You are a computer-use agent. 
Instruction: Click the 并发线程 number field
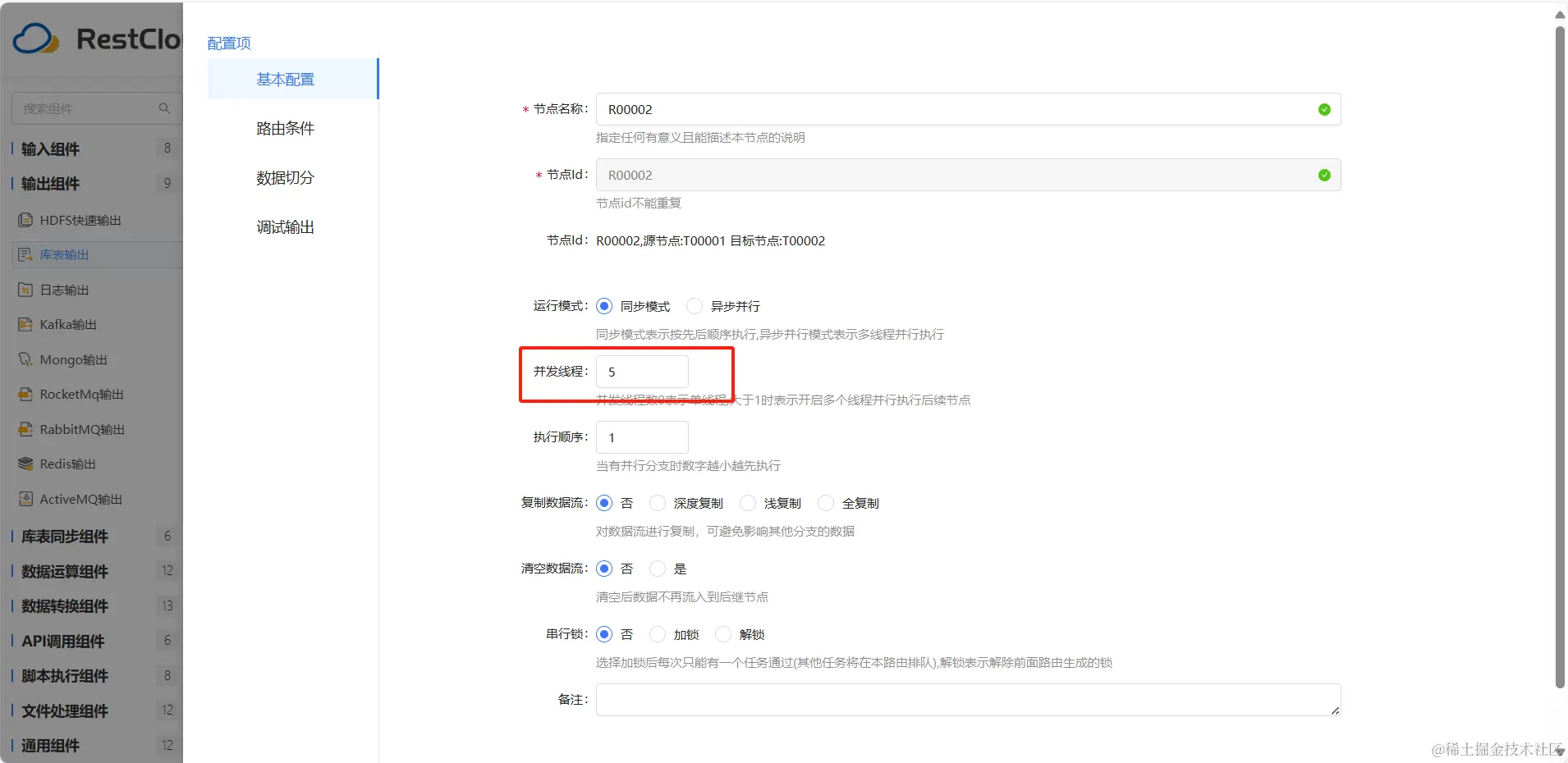coord(642,372)
